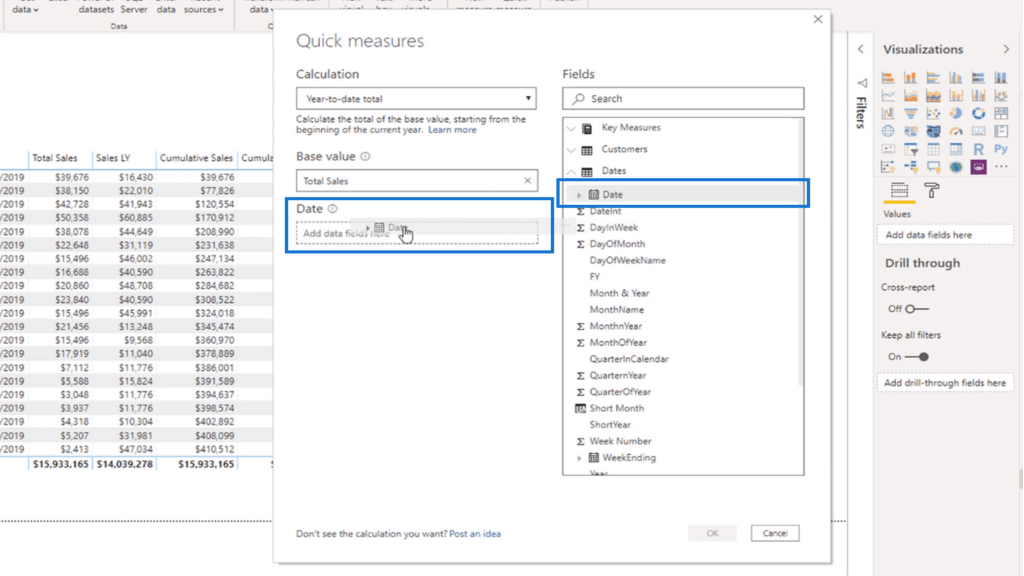The height and width of the screenshot is (576, 1024).
Task: Expand the Key Measures table
Action: [571, 128]
